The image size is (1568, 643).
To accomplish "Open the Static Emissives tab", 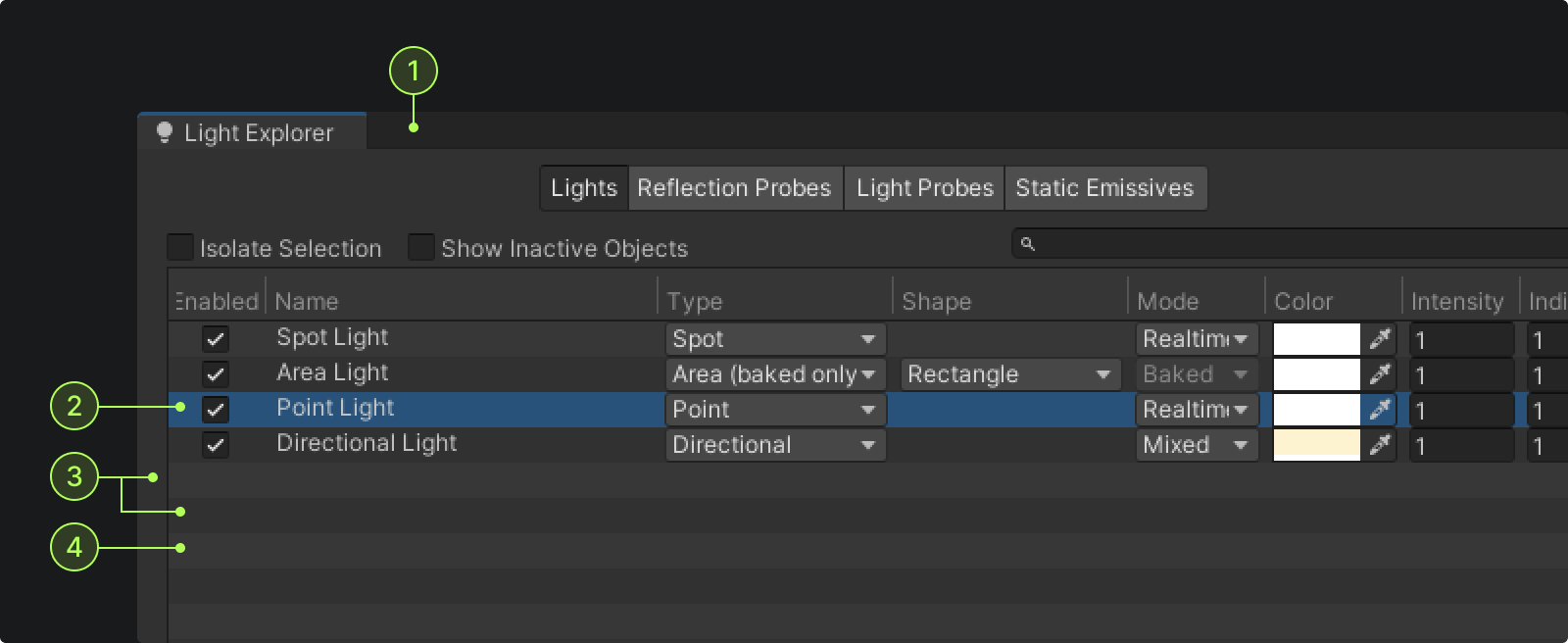I will (x=1104, y=188).
